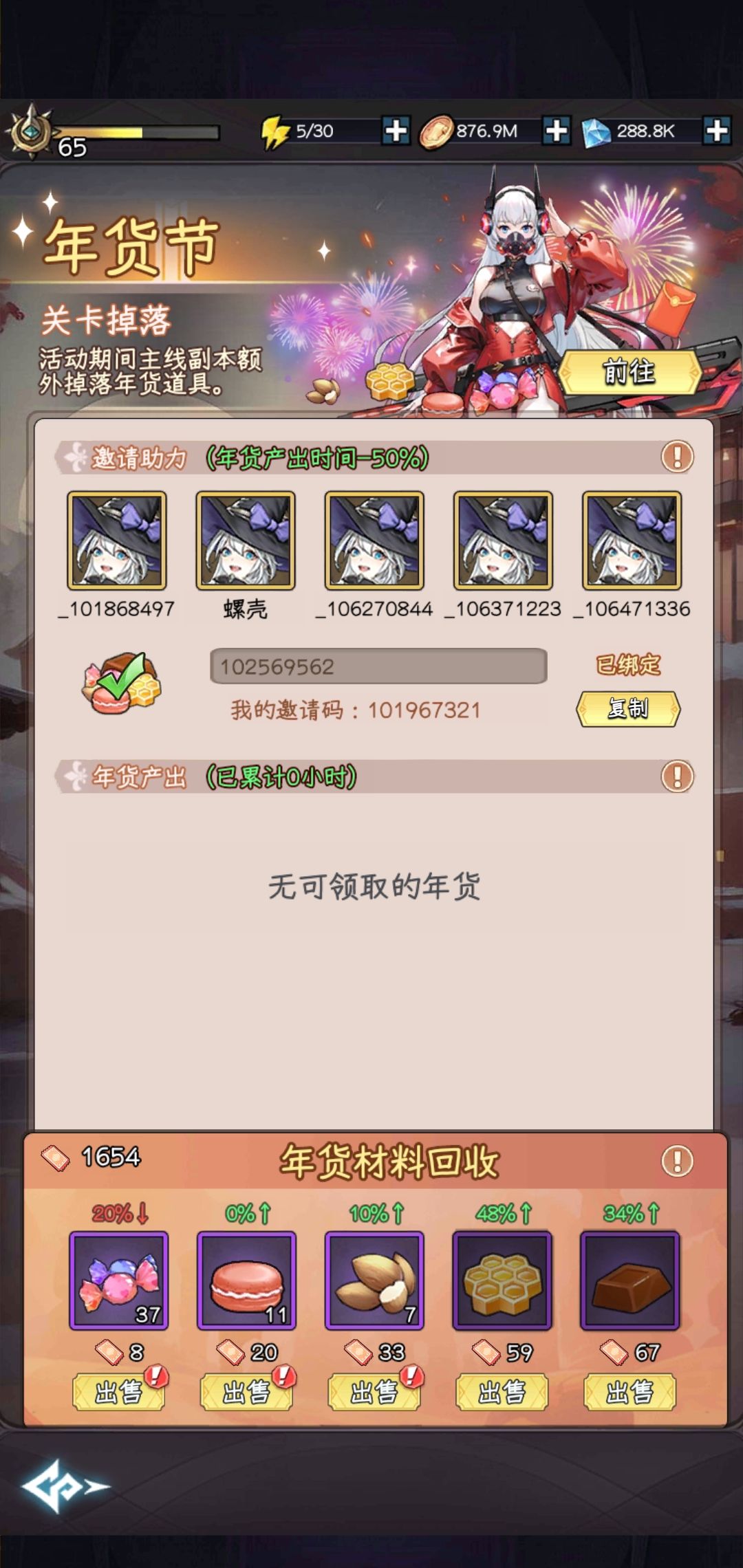743x1568 pixels.
Task: Select the macaron item icon
Action: [246, 1281]
